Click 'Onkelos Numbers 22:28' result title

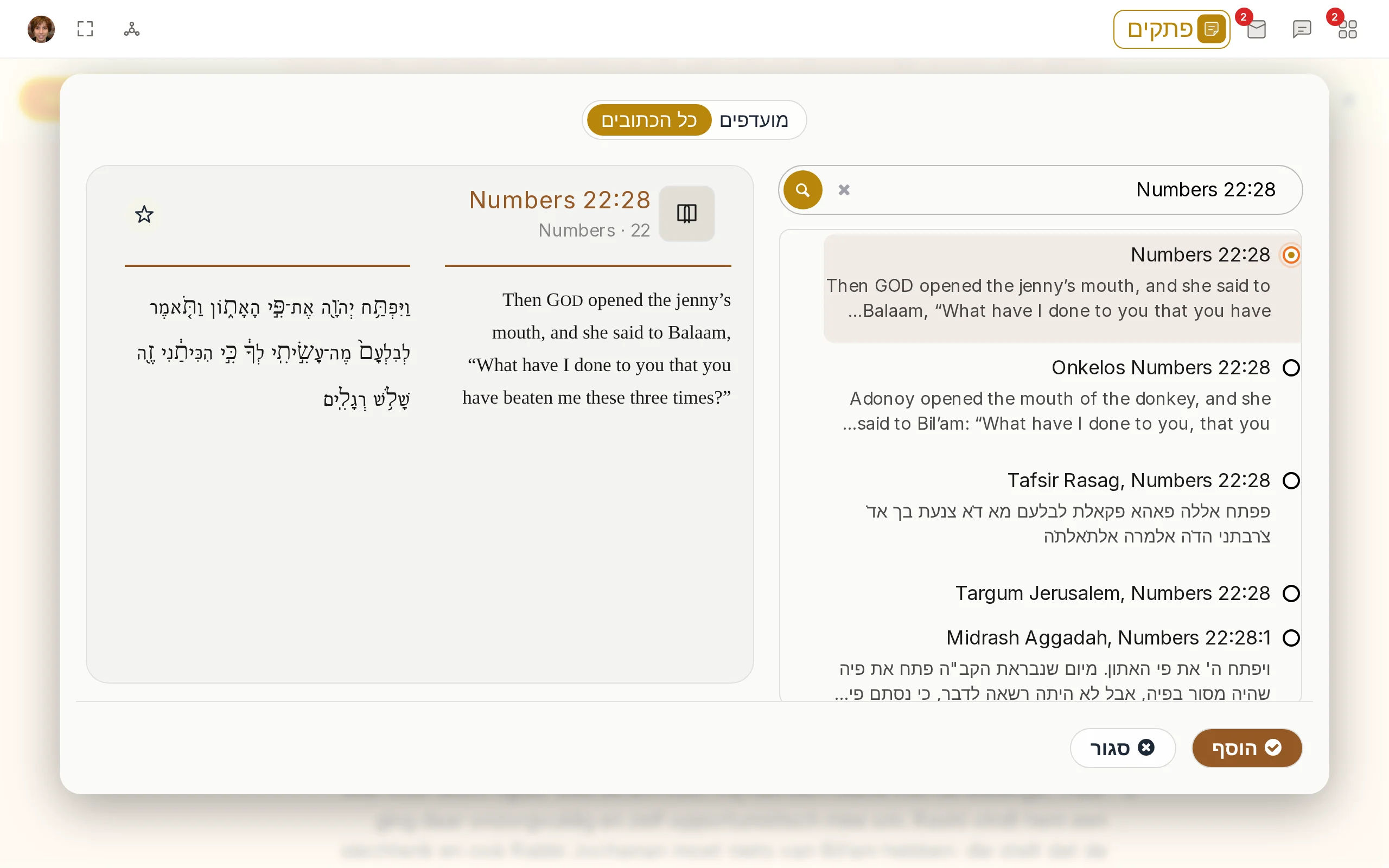pyautogui.click(x=1161, y=367)
